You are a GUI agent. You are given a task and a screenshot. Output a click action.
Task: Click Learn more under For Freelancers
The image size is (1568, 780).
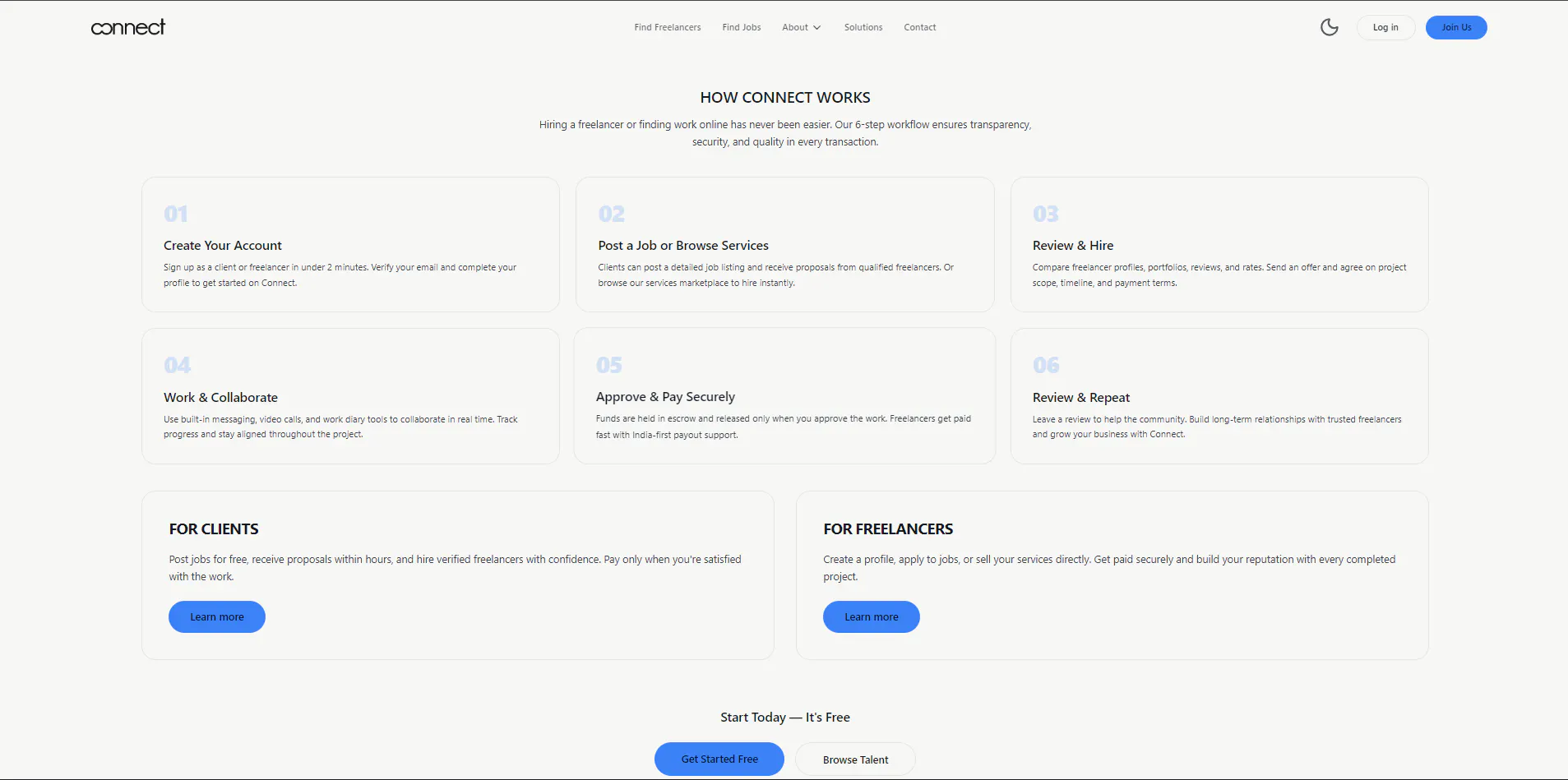[872, 616]
